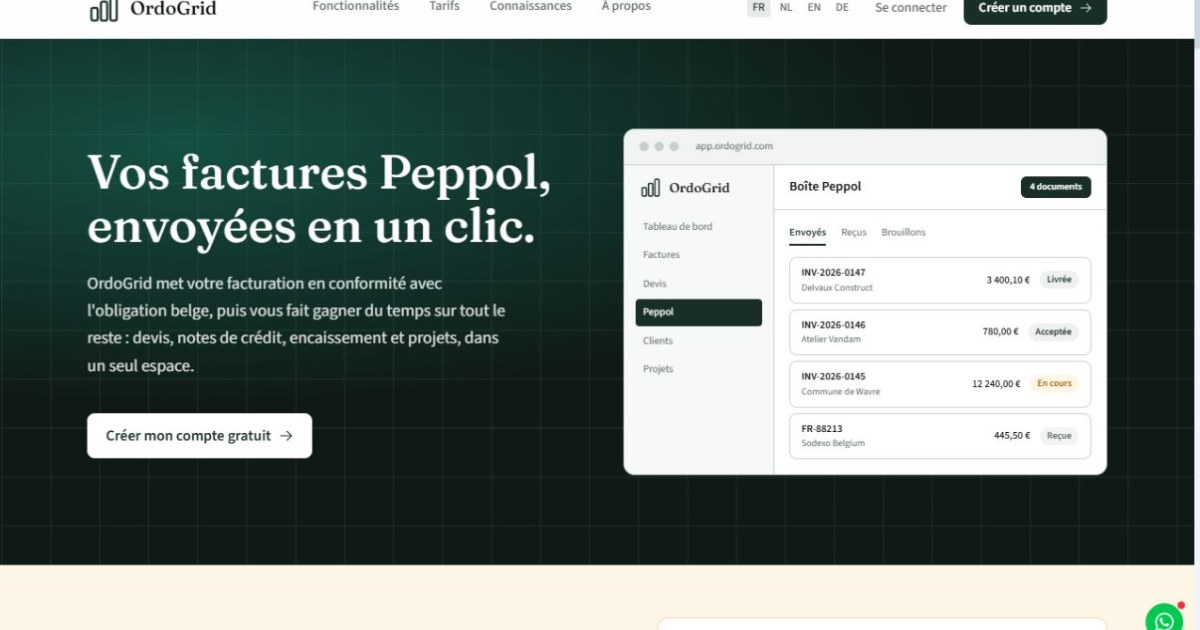This screenshot has height=630, width=1200.
Task: Open the WhatsApp chat bubble
Action: point(1164,619)
